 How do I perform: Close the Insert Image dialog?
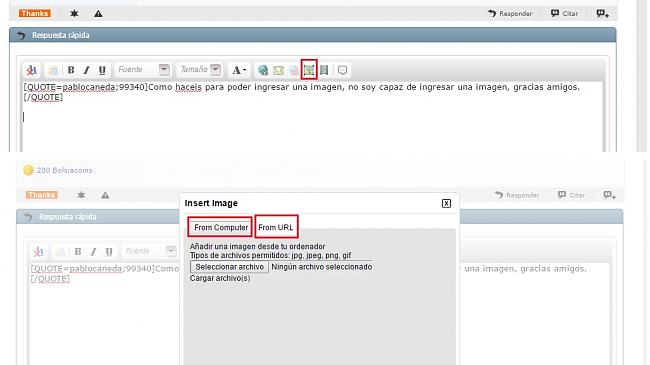click(446, 203)
